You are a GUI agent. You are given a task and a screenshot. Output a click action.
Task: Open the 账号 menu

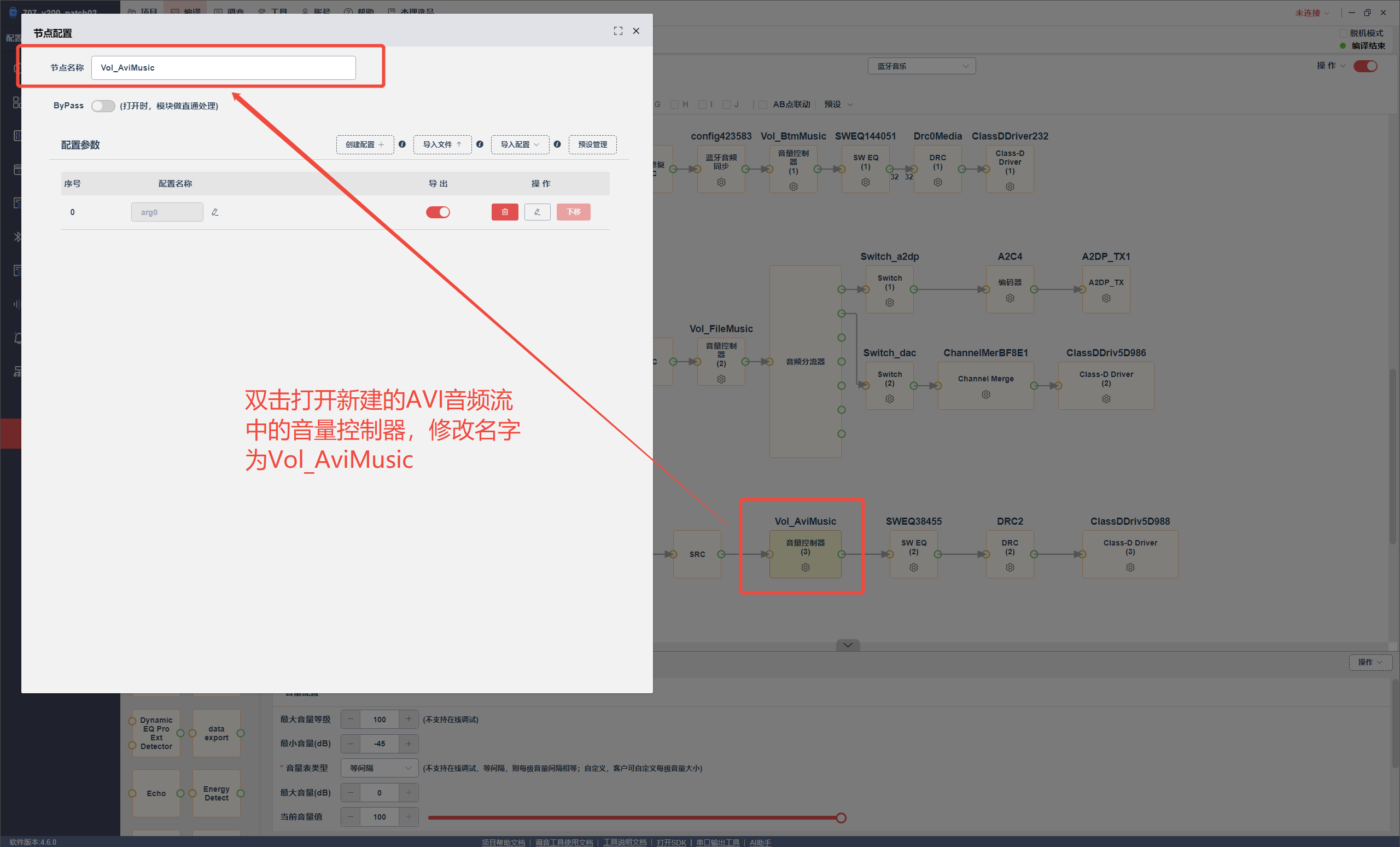pos(316,11)
